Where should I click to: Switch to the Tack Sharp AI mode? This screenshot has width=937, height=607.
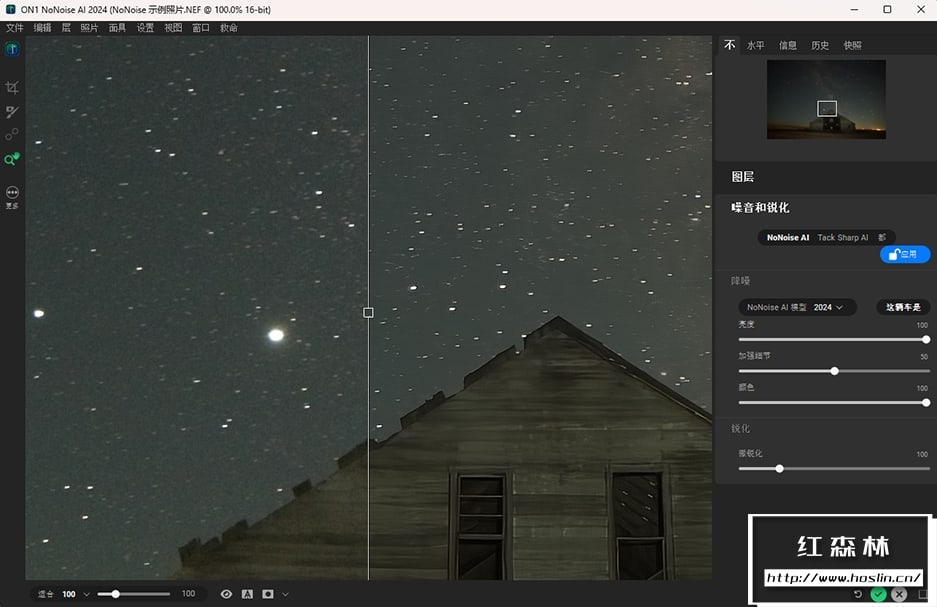[x=843, y=238]
